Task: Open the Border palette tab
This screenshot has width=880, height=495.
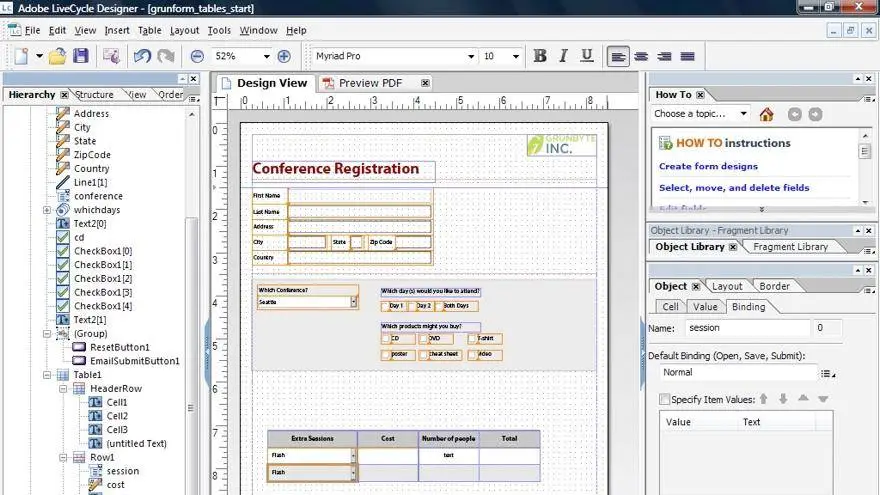Action: point(774,286)
